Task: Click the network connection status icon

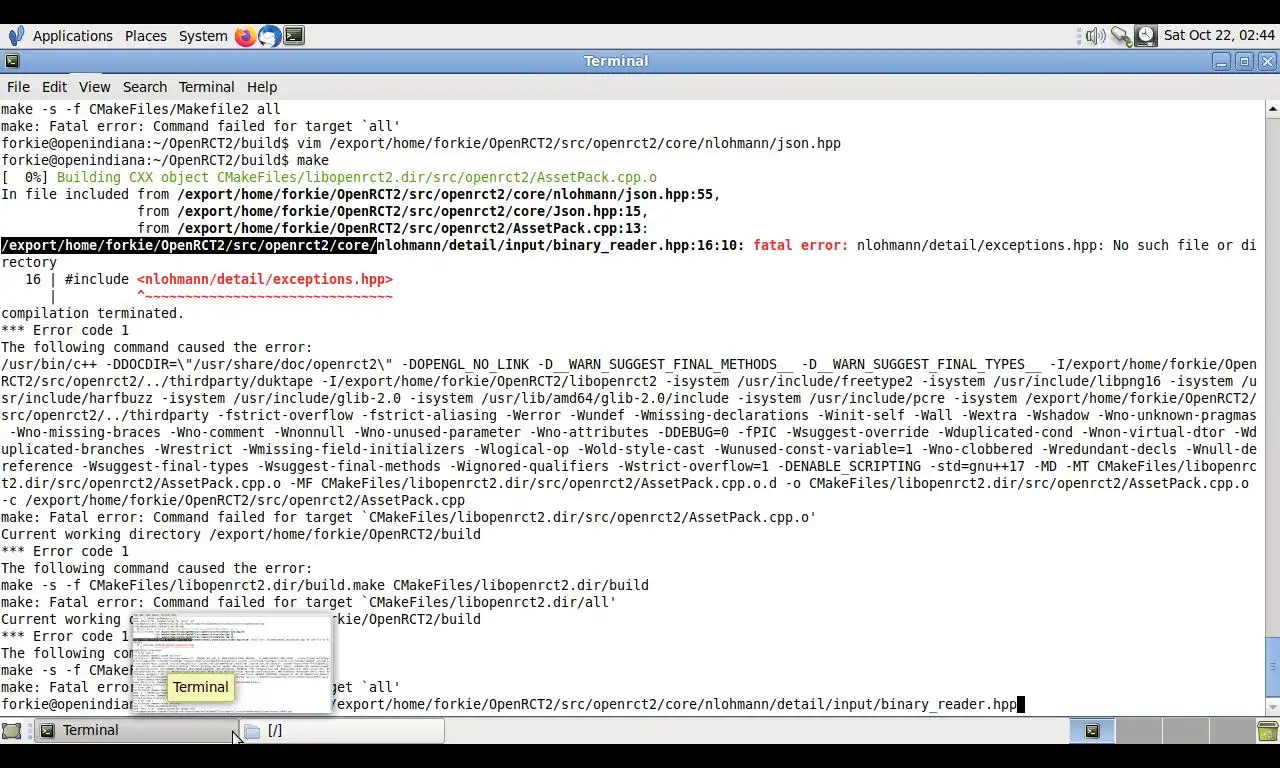Action: click(1120, 36)
